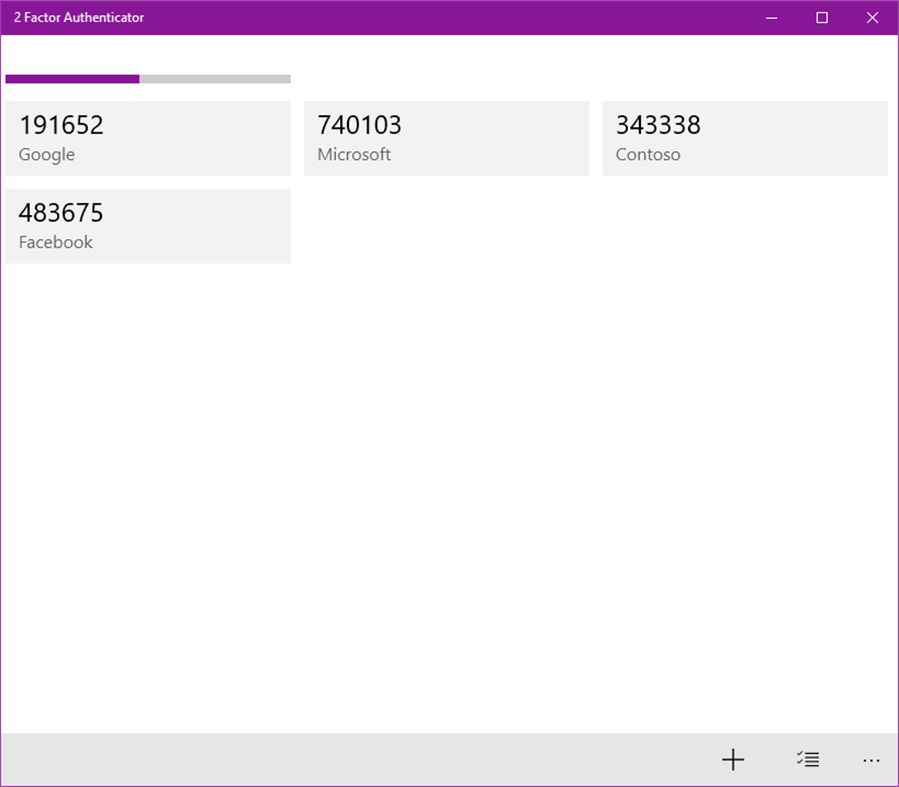The width and height of the screenshot is (899, 787).
Task: Click the code 740103
Action: click(x=359, y=125)
